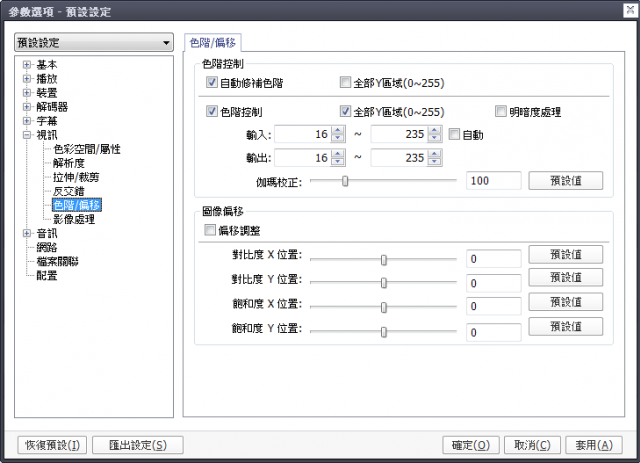Reset 對比度 Y 位置 with 預設值 button

[566, 278]
